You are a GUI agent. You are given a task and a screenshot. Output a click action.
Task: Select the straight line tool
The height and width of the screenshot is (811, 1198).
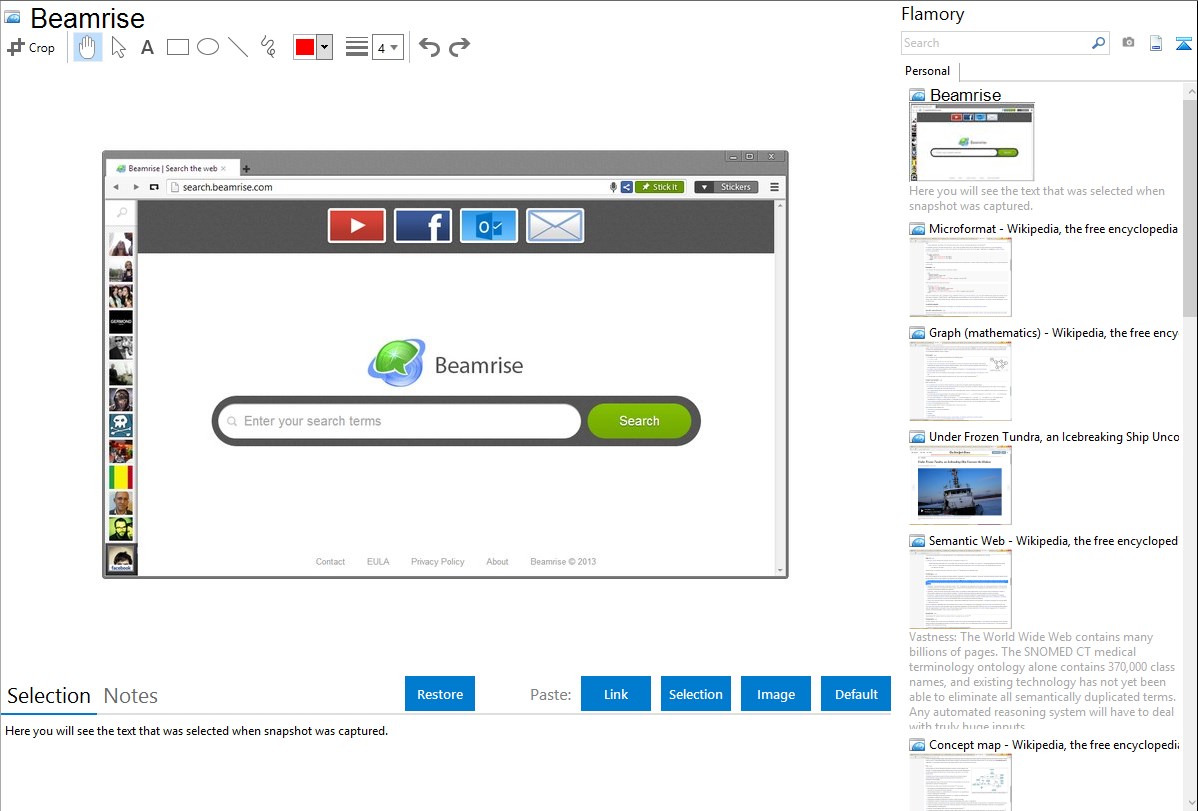[238, 47]
